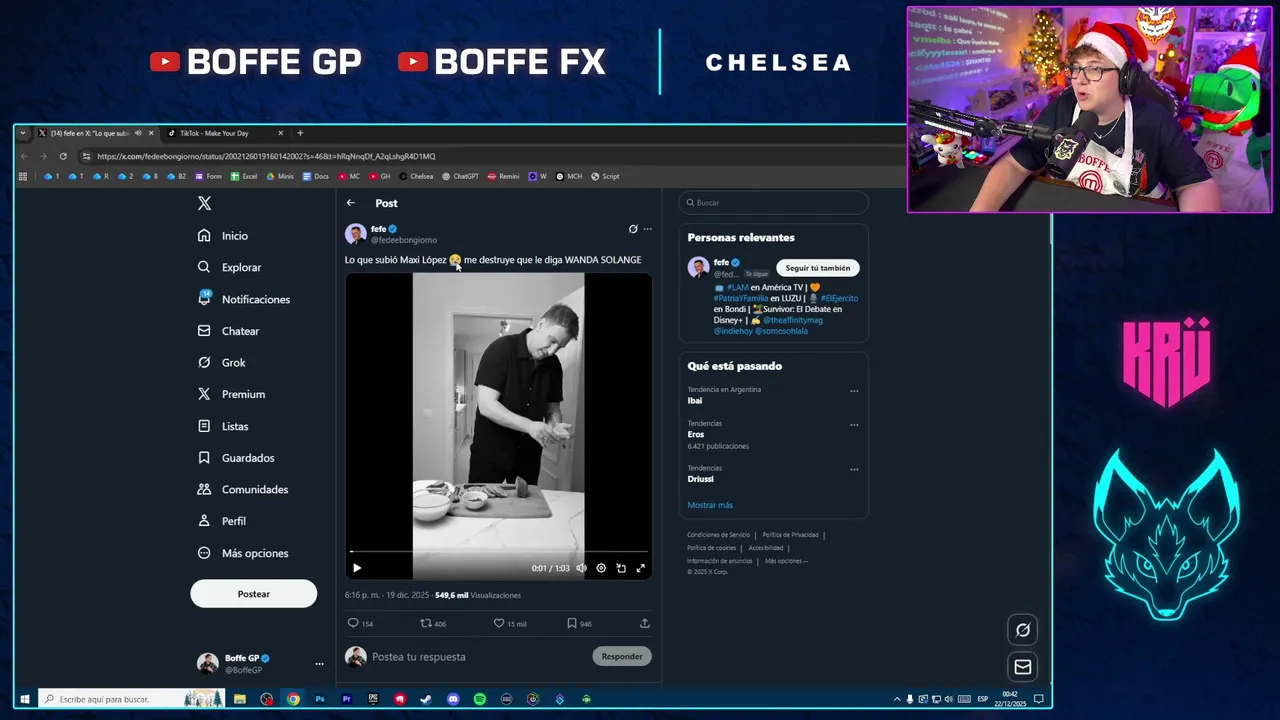Reload the page

coord(63,156)
